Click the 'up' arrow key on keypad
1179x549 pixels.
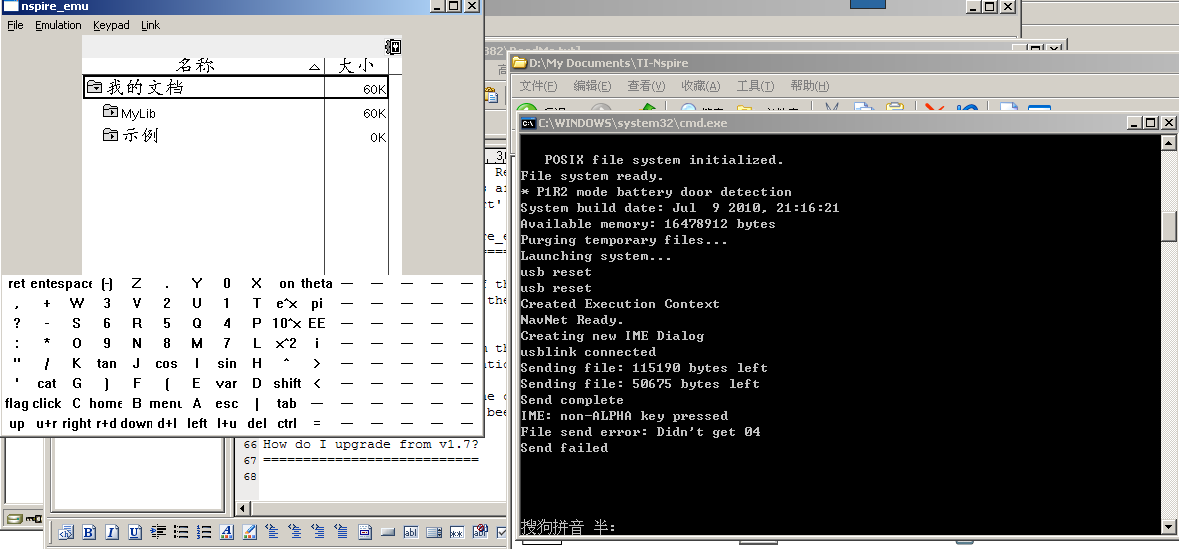click(17, 423)
